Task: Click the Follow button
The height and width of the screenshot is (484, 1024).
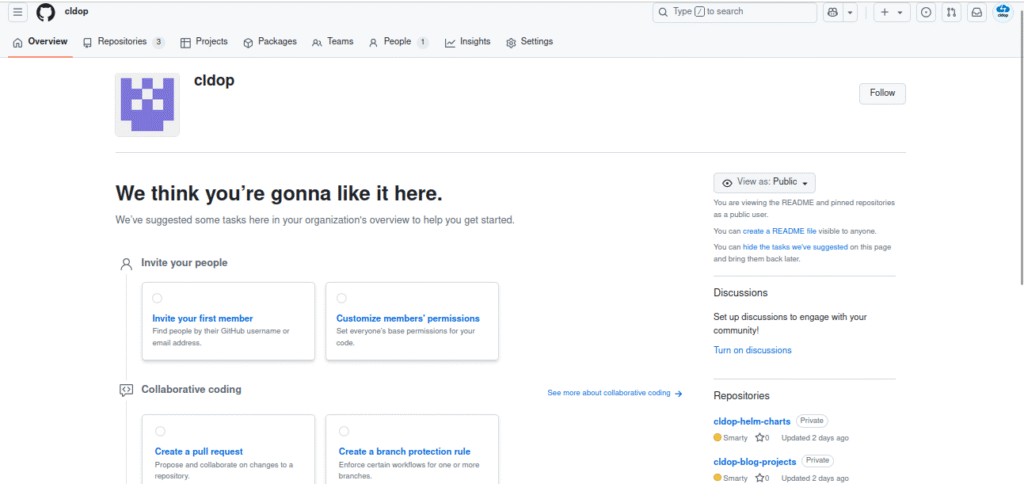Action: [x=882, y=93]
